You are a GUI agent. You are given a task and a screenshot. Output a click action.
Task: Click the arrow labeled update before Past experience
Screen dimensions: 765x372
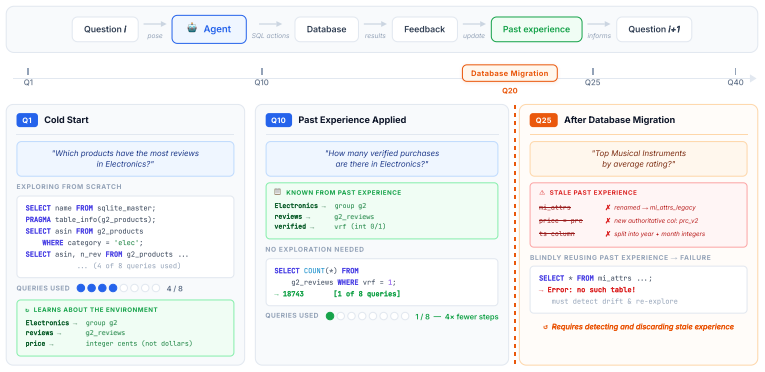click(x=474, y=24)
